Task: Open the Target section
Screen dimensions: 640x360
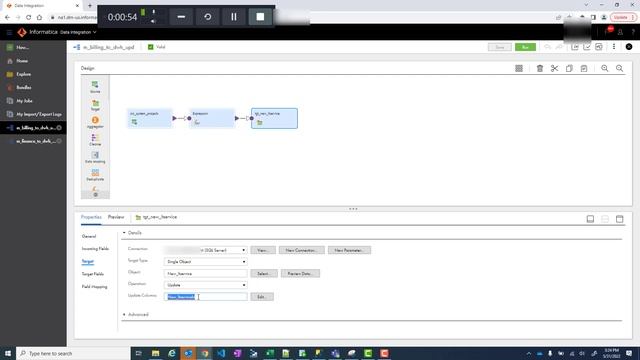Action: point(88,261)
